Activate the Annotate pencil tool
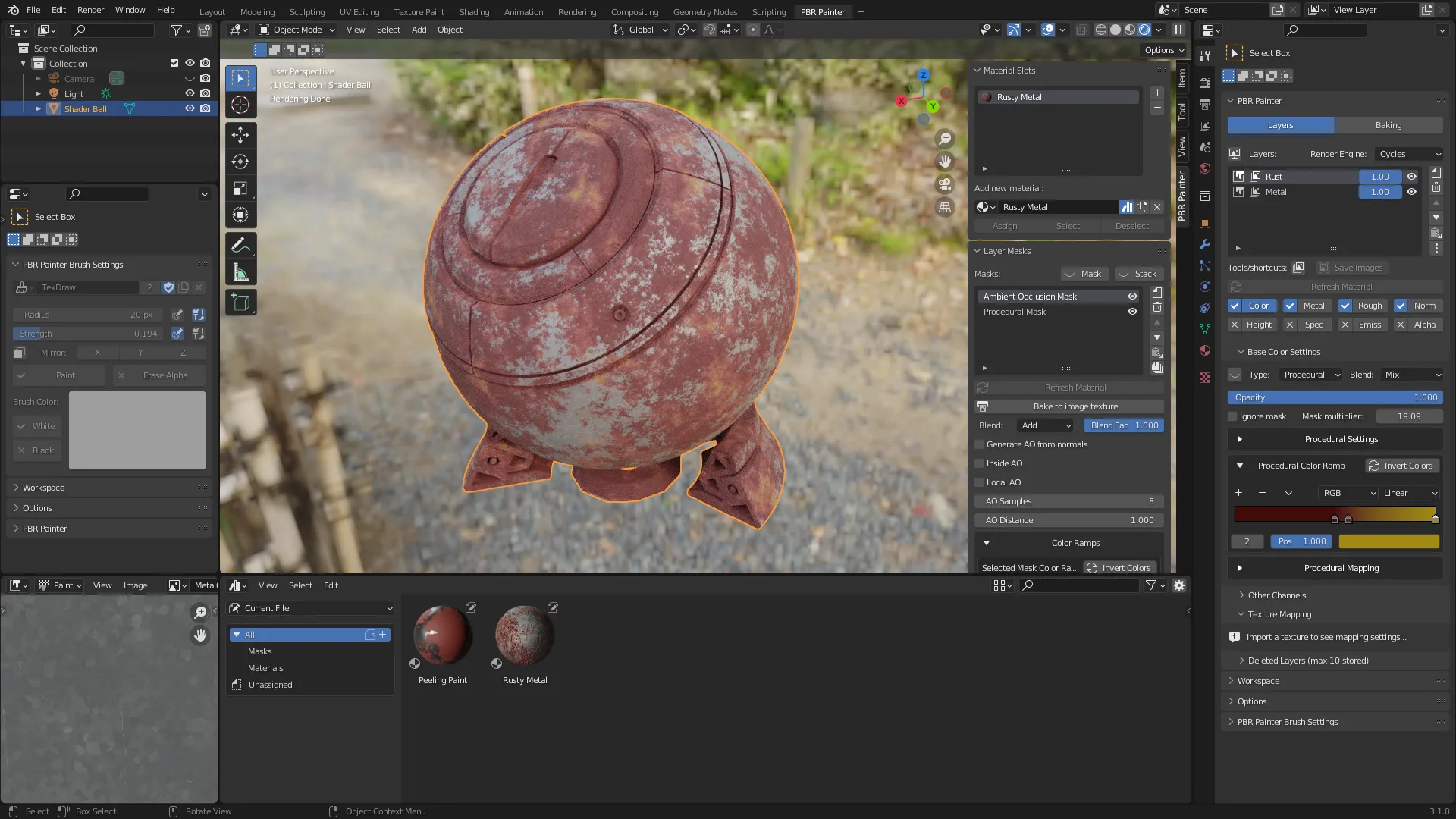 click(240, 246)
